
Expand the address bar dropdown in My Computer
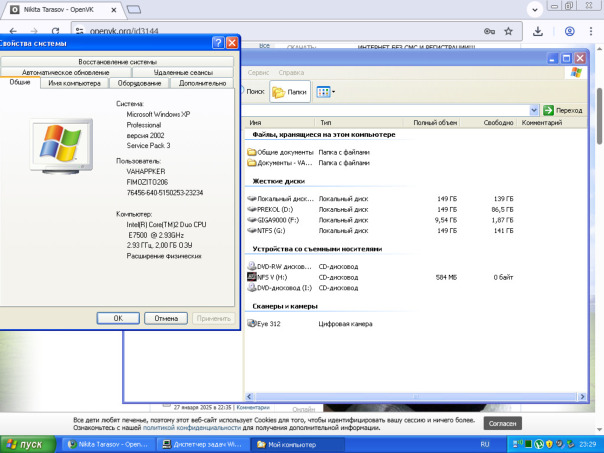pos(534,110)
